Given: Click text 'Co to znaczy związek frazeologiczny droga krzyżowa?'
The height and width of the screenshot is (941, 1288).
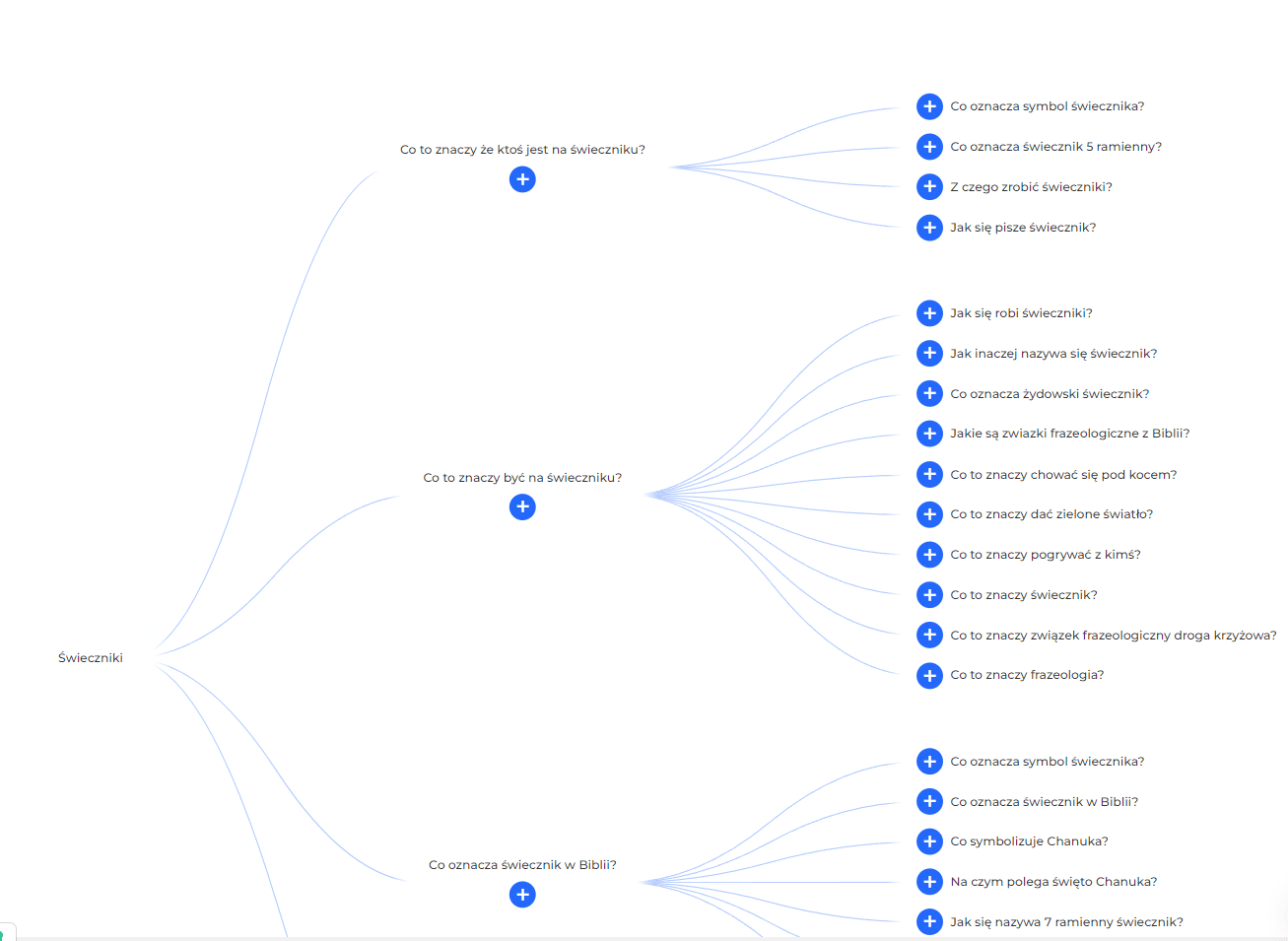Looking at the screenshot, I should (x=1114, y=636).
